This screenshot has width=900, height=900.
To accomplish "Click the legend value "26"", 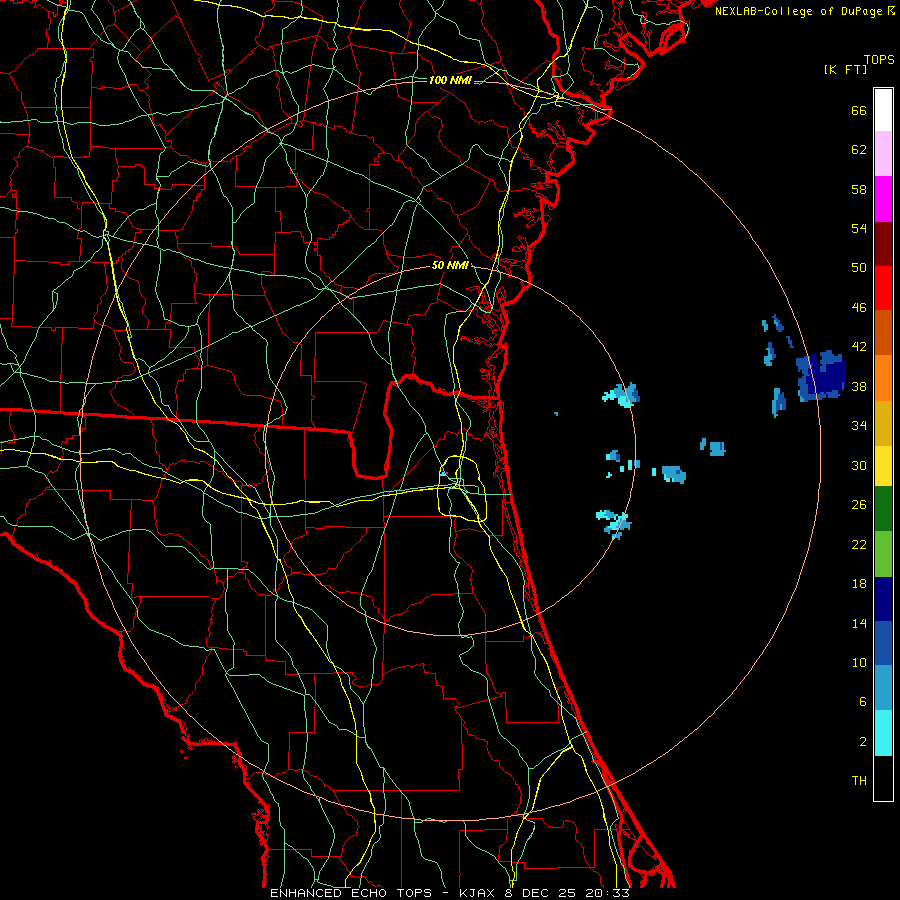I will point(859,505).
